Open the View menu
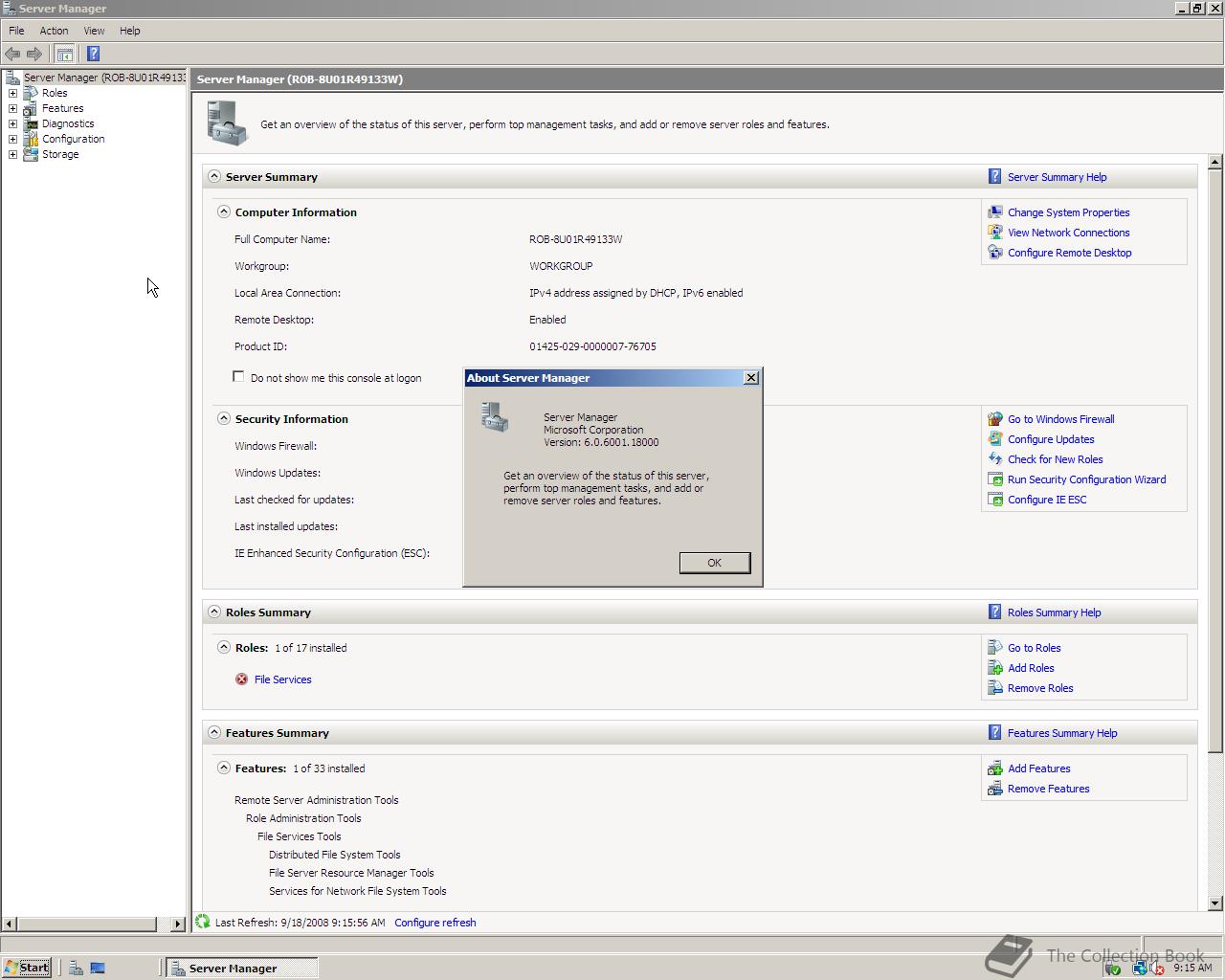The image size is (1225, 980). 94,31
